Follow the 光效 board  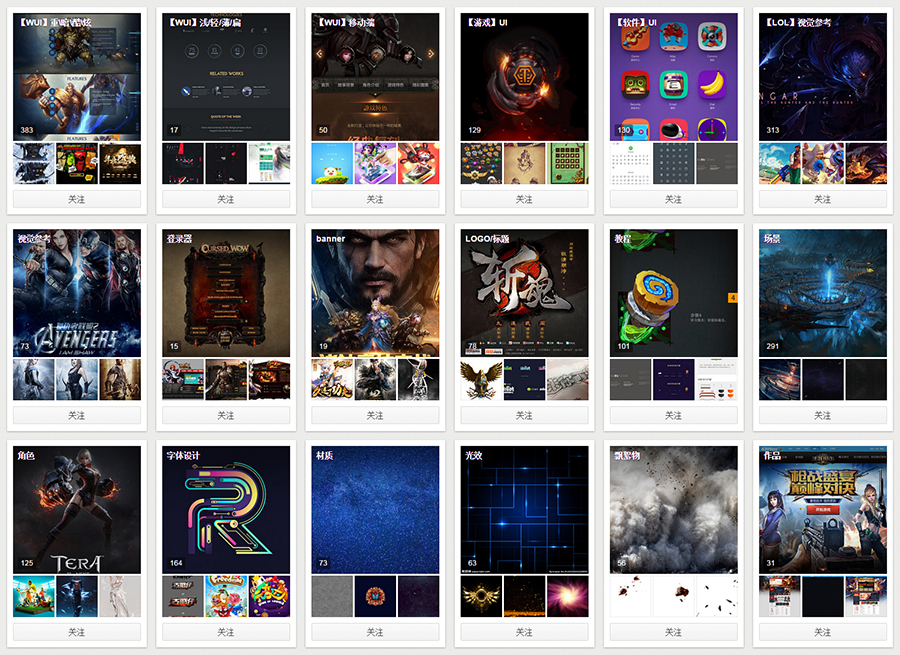coord(524,632)
